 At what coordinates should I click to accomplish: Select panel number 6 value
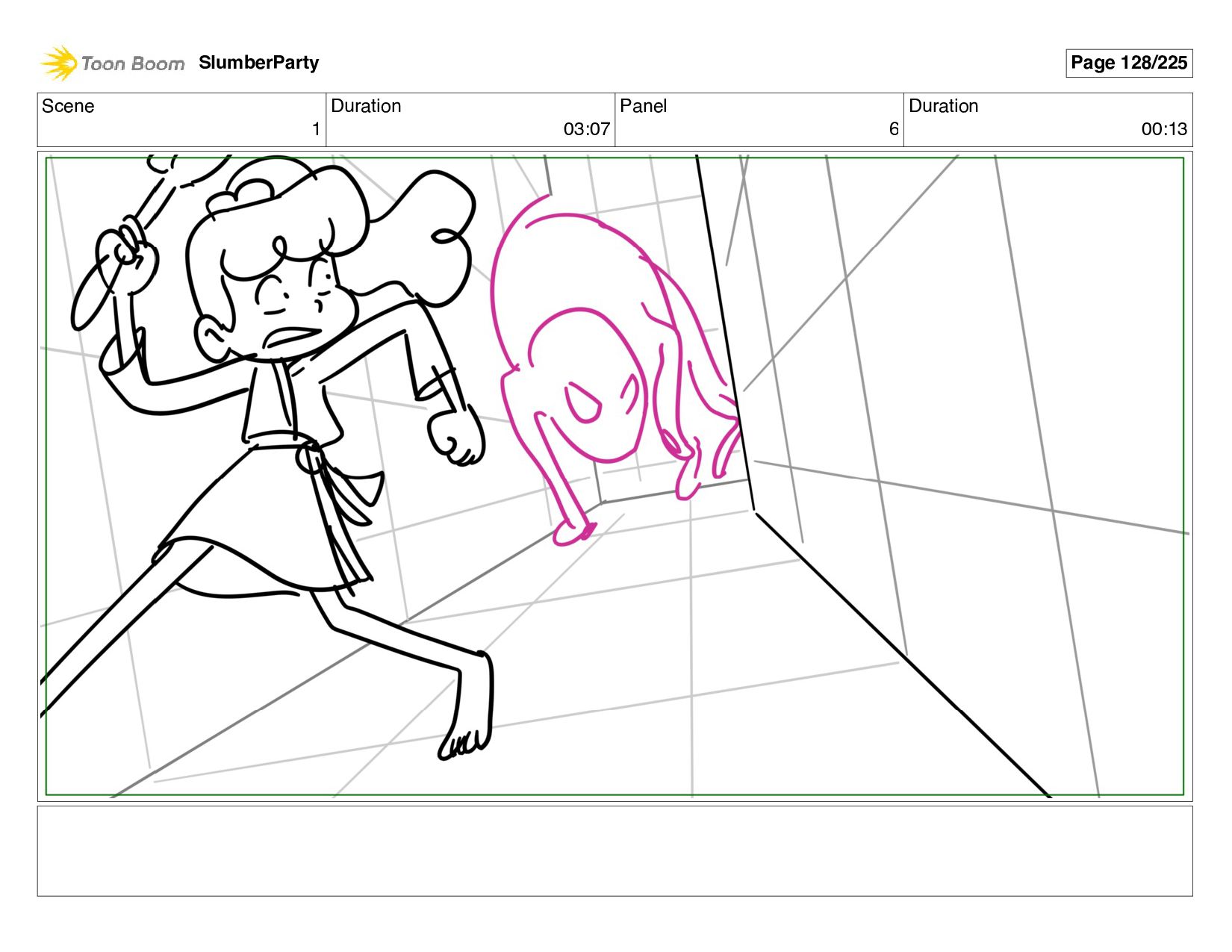point(894,129)
